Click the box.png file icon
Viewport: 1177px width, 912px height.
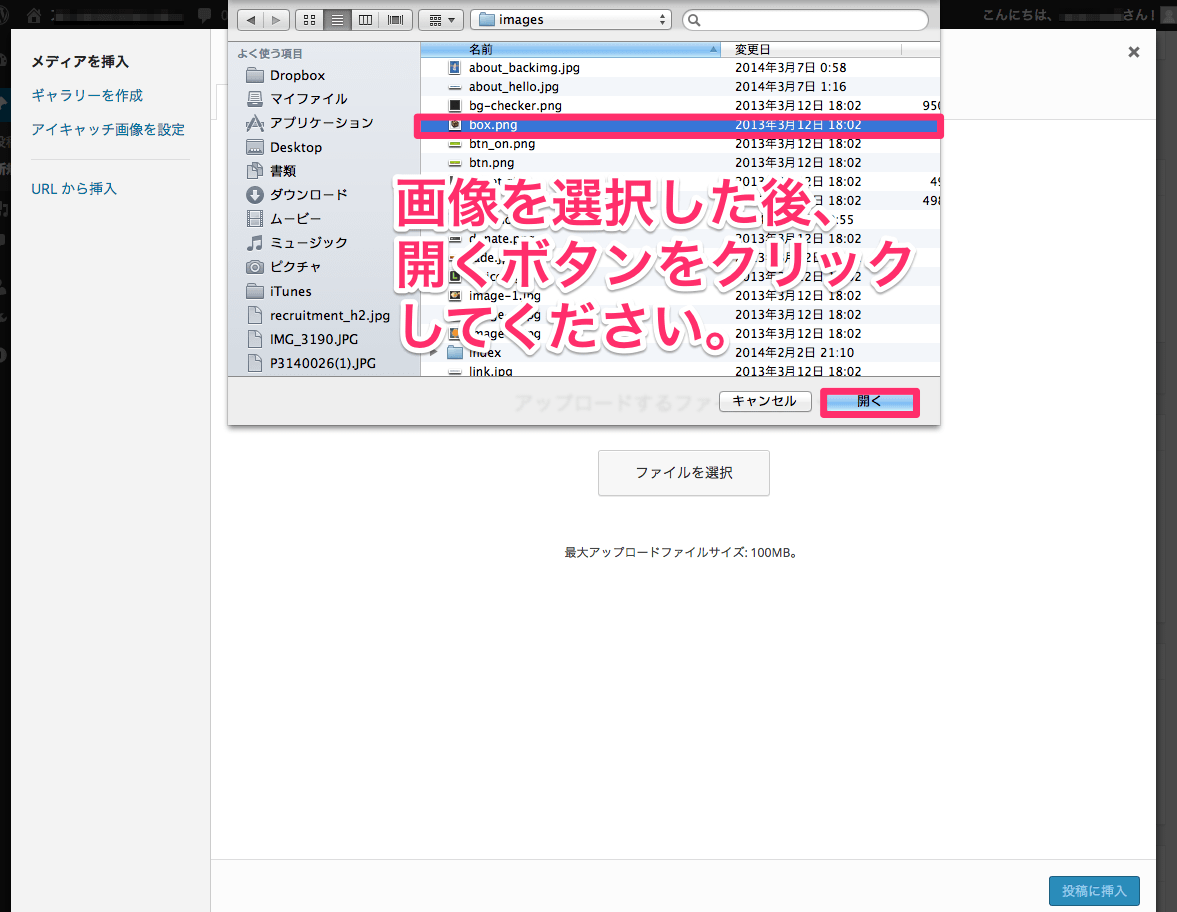click(x=455, y=125)
